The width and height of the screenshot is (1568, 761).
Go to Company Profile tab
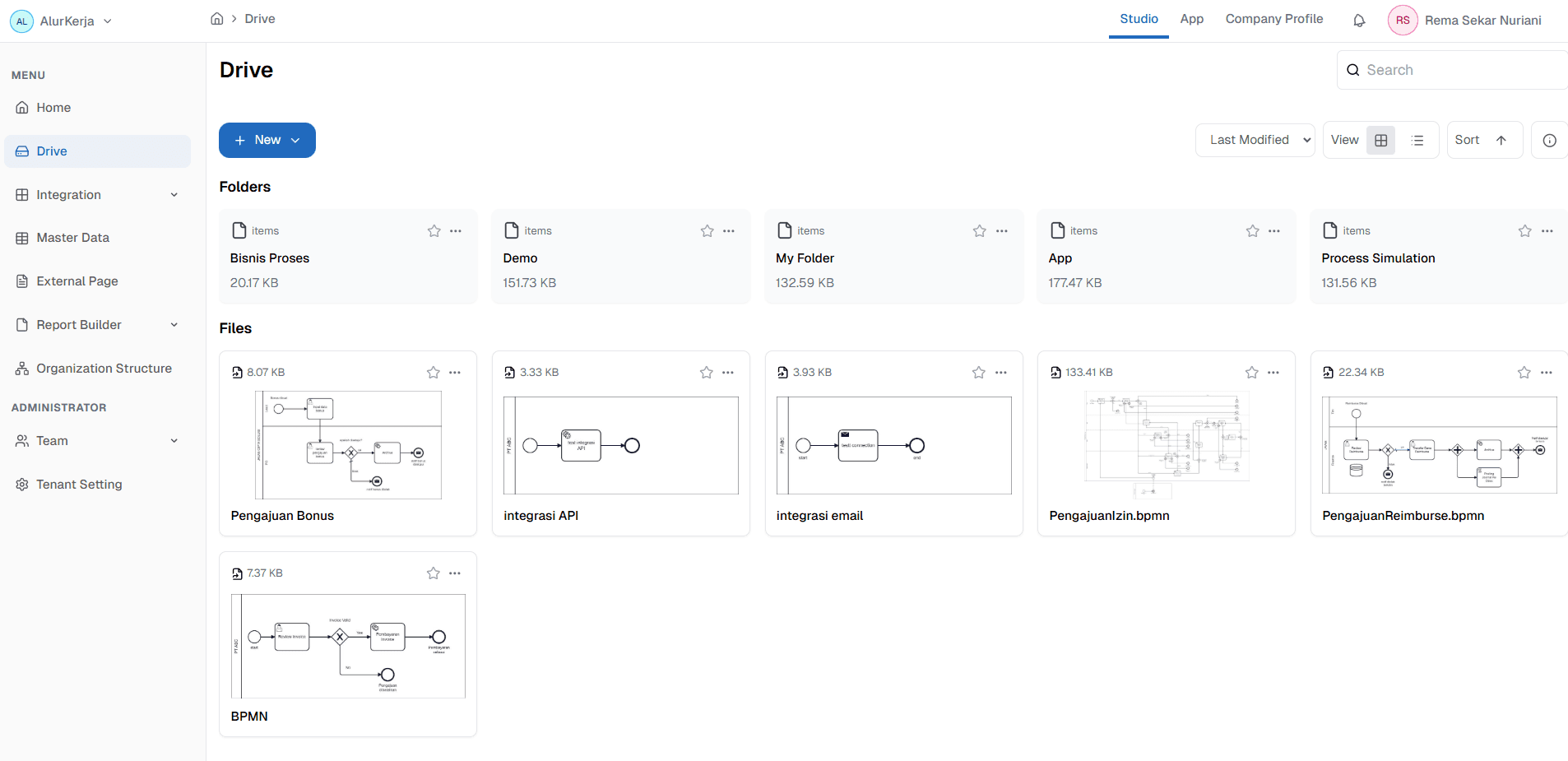1273,19
